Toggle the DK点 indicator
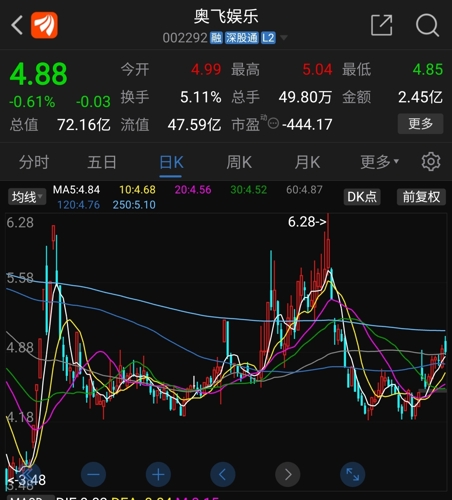Image resolution: width=452 pixels, height=500 pixels. (362, 197)
